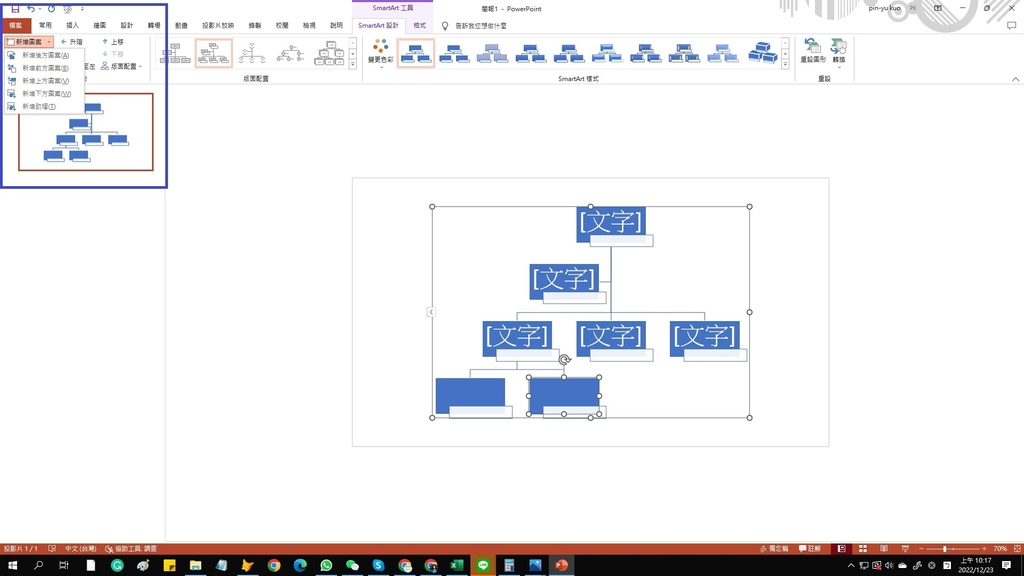Switch to Reading view icon
The image size is (1024, 576).
click(x=884, y=549)
